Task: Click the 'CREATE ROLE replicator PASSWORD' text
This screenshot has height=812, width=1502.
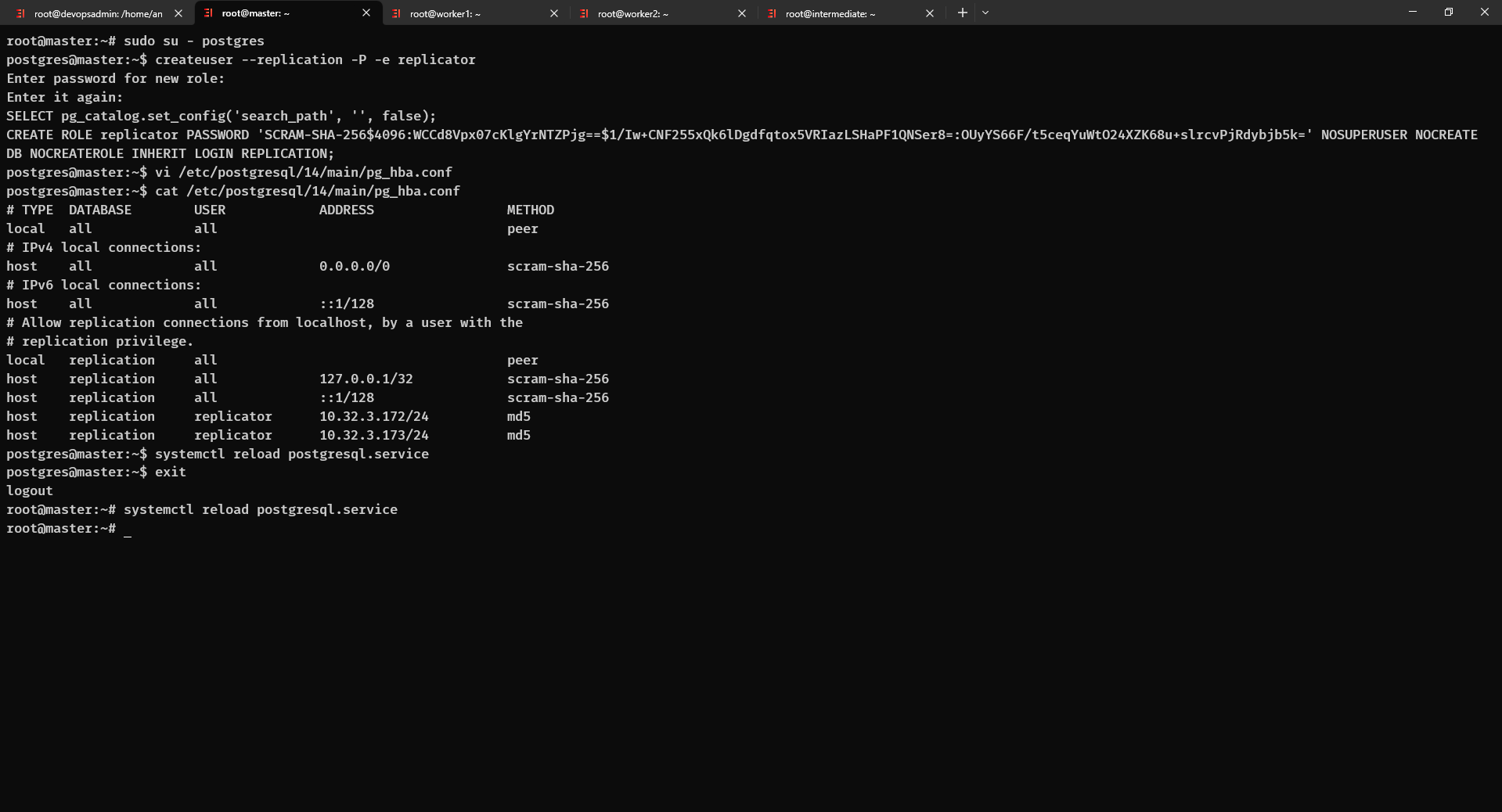Action: (128, 135)
